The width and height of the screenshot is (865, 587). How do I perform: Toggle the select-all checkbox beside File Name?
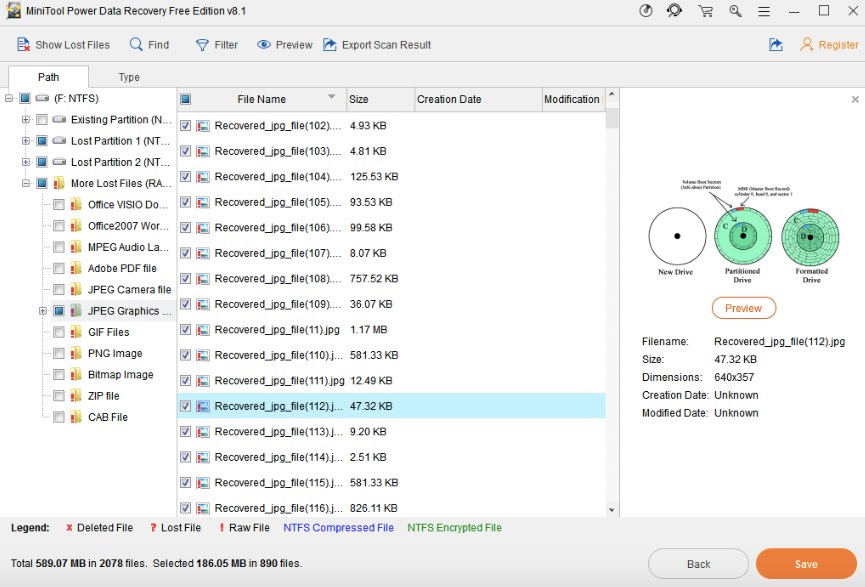point(186,99)
